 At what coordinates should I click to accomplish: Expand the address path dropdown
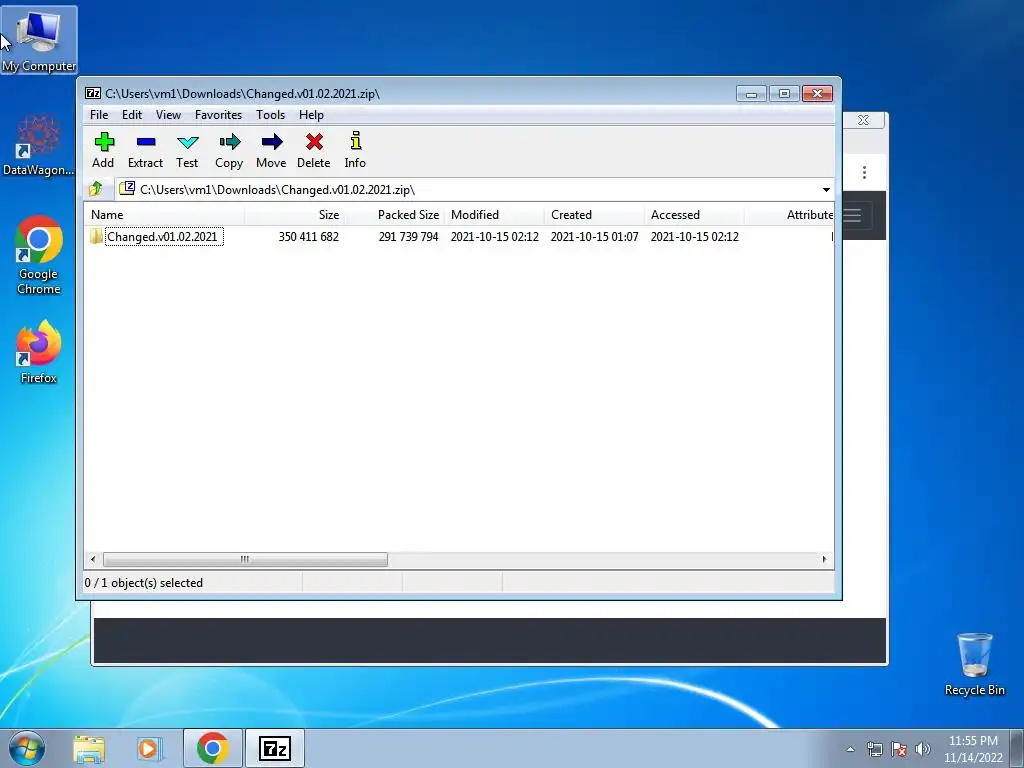pos(826,190)
